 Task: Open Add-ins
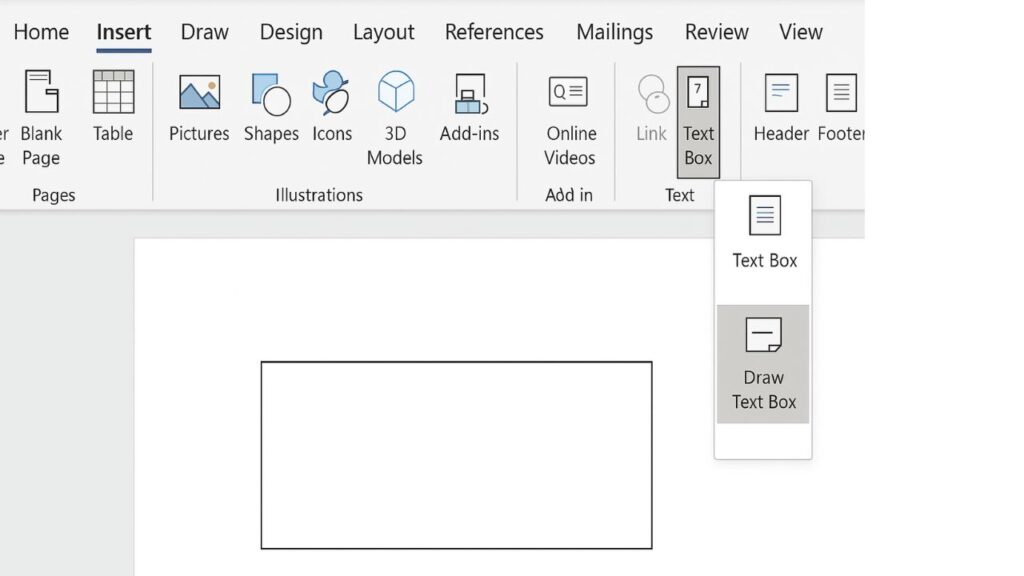[x=469, y=106]
